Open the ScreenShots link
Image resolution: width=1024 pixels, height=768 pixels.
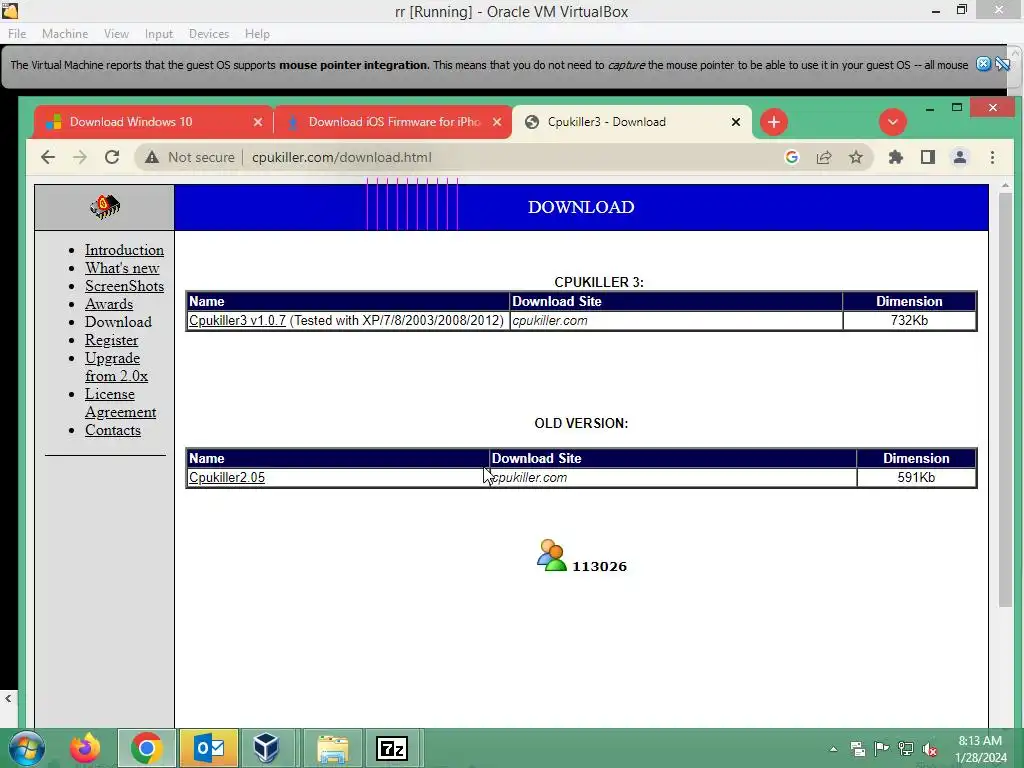[124, 286]
